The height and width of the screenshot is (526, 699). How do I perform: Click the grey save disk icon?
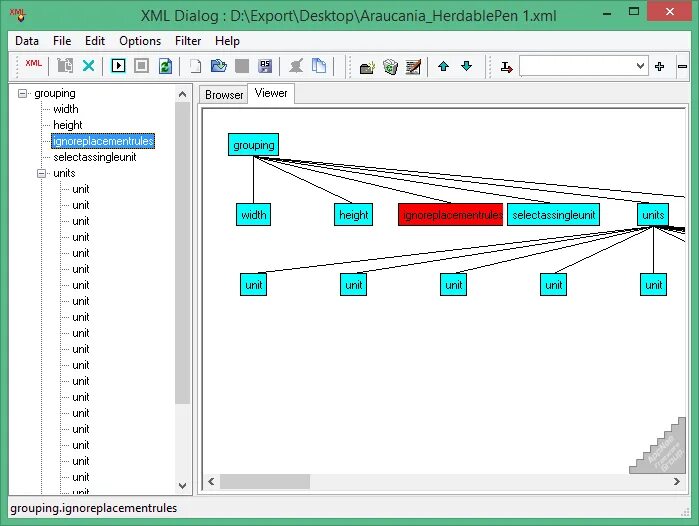(242, 66)
